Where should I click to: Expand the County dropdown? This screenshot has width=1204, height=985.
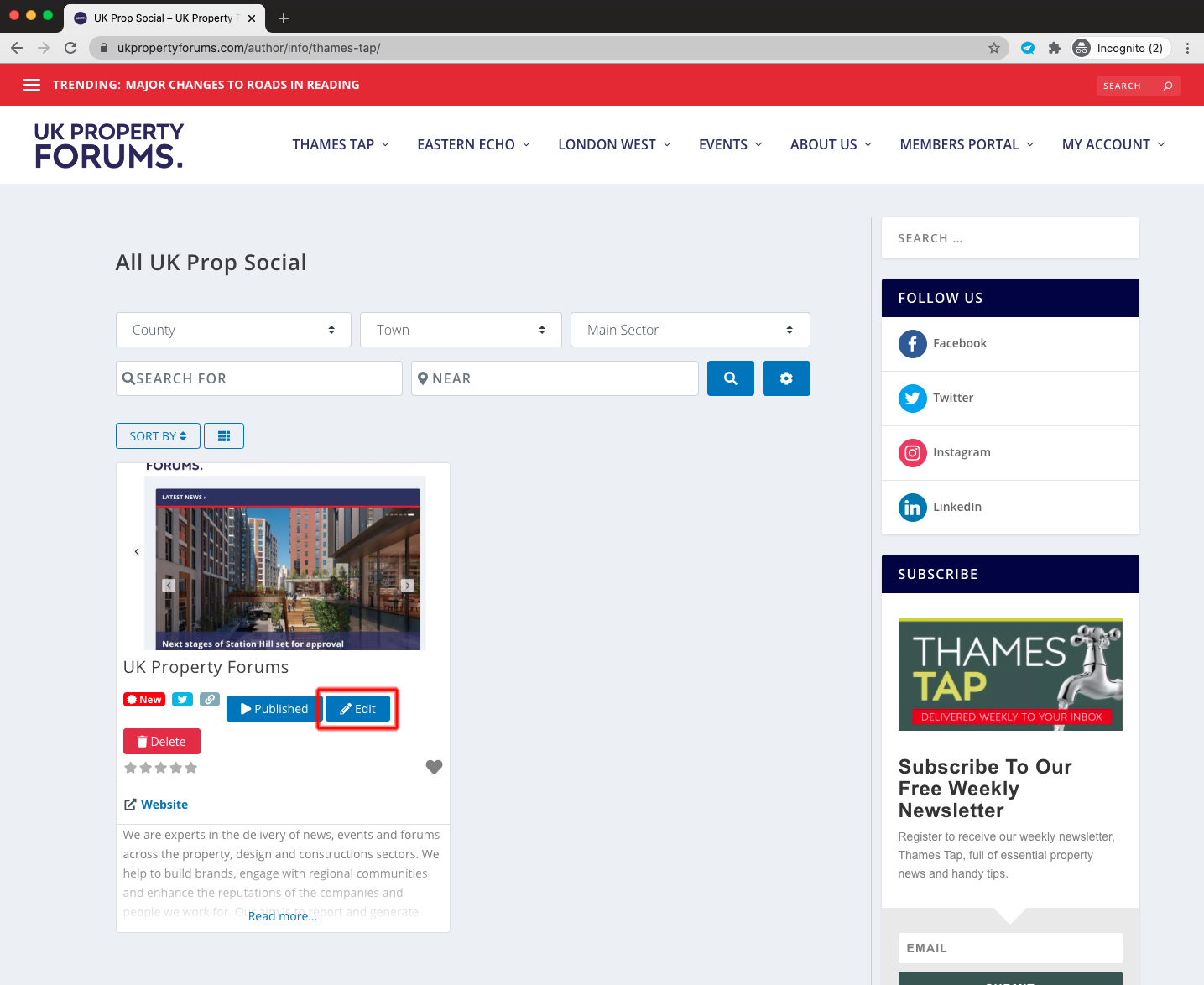(233, 330)
